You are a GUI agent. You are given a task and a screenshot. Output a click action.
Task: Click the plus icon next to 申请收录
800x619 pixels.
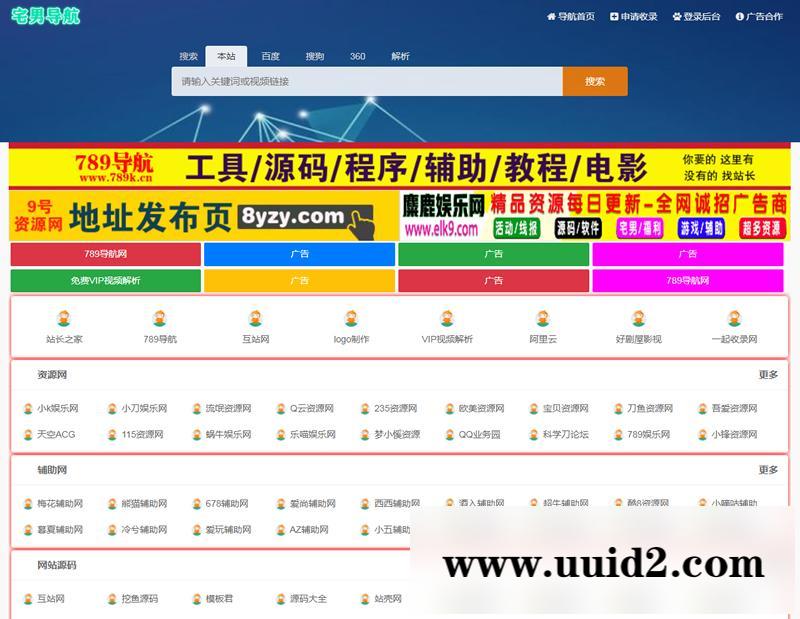(x=614, y=16)
